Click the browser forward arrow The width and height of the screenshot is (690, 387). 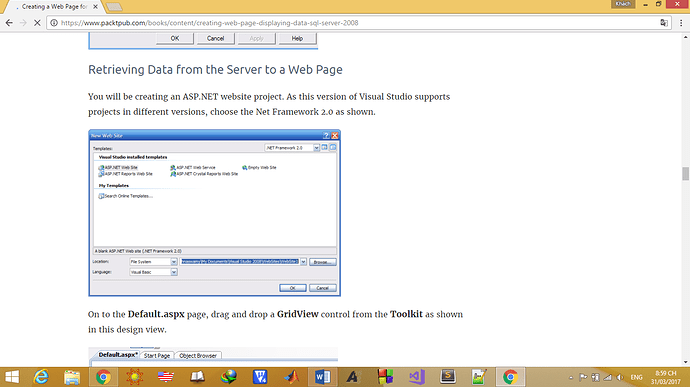point(23,23)
